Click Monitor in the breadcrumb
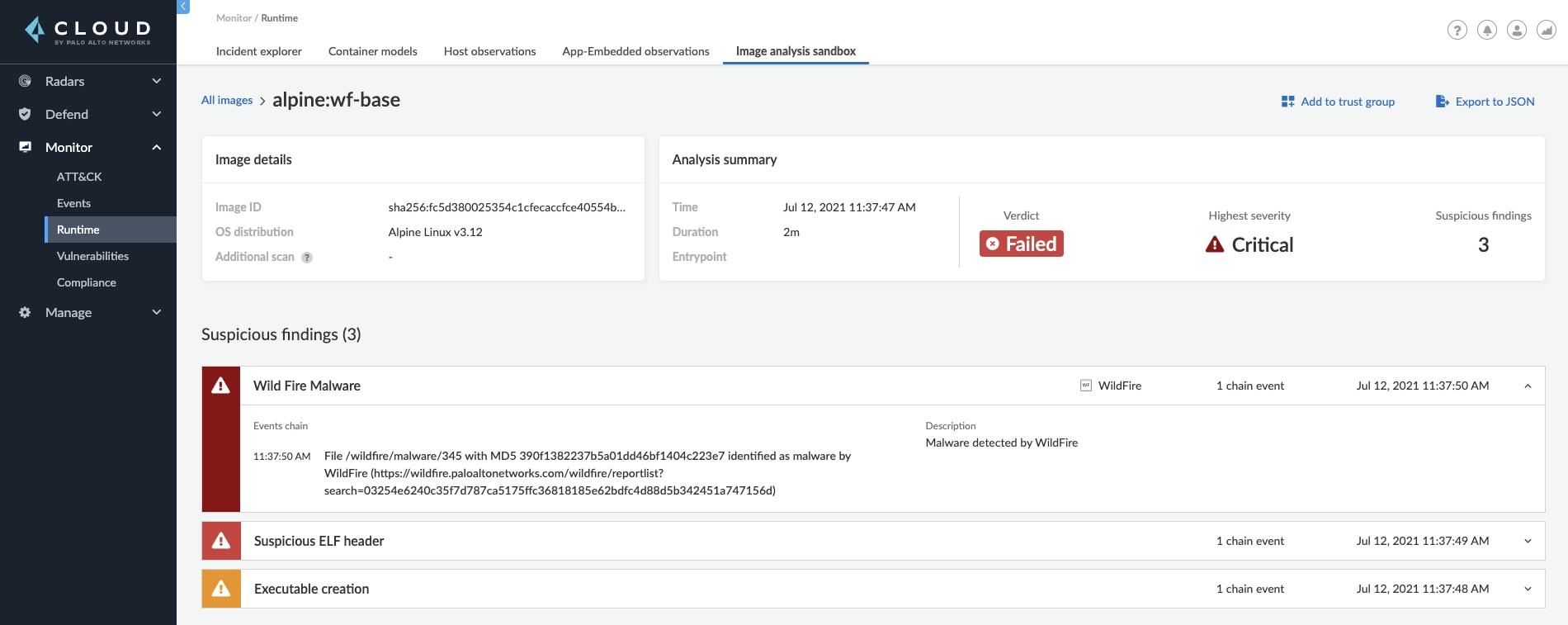Screen dimensions: 1568x625 (x=234, y=18)
